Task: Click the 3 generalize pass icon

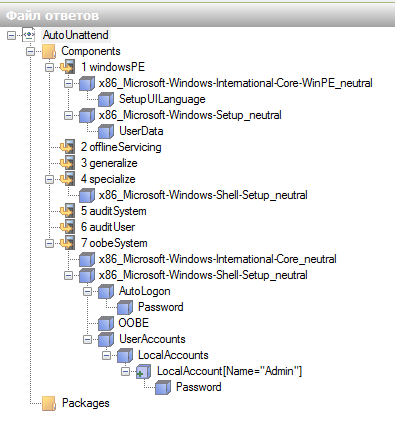Action: 68,163
